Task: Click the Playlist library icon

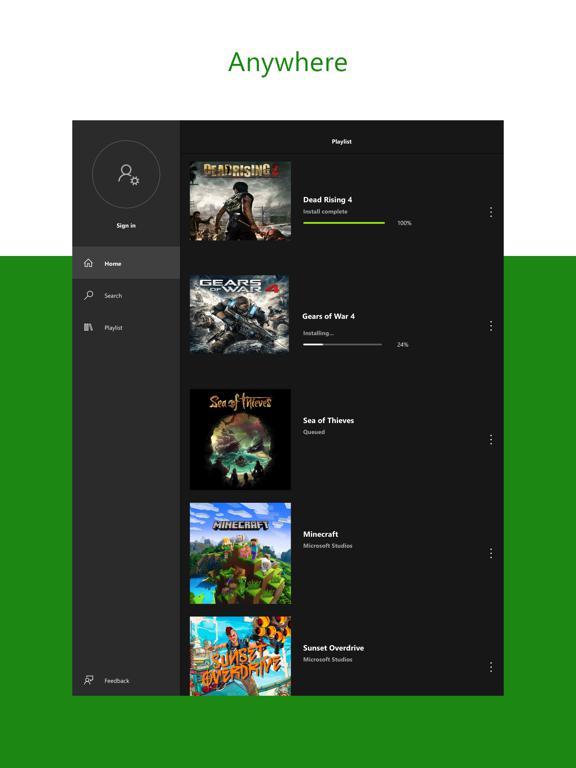Action: coord(88,327)
